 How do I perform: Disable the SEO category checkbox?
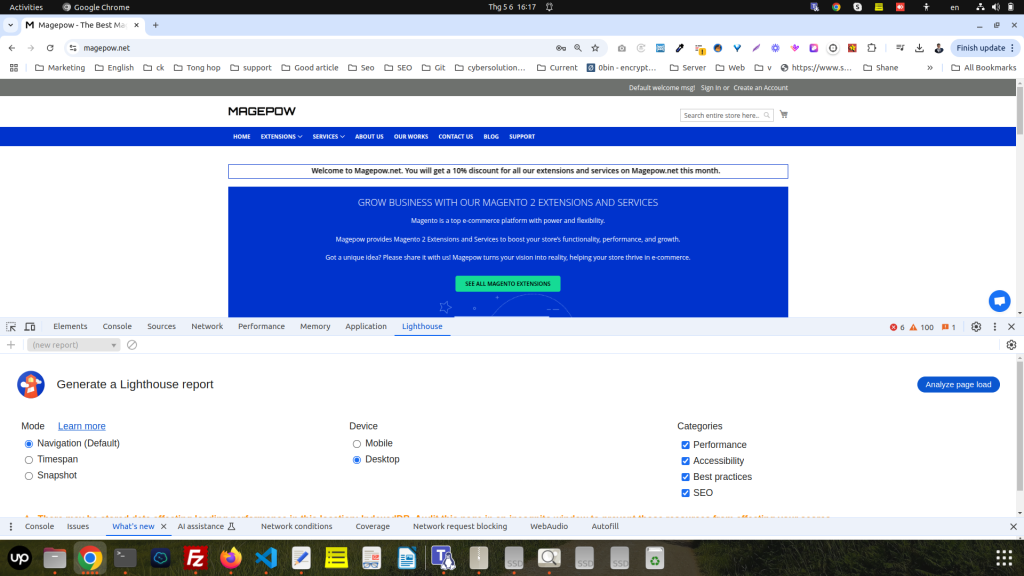pyautogui.click(x=685, y=493)
